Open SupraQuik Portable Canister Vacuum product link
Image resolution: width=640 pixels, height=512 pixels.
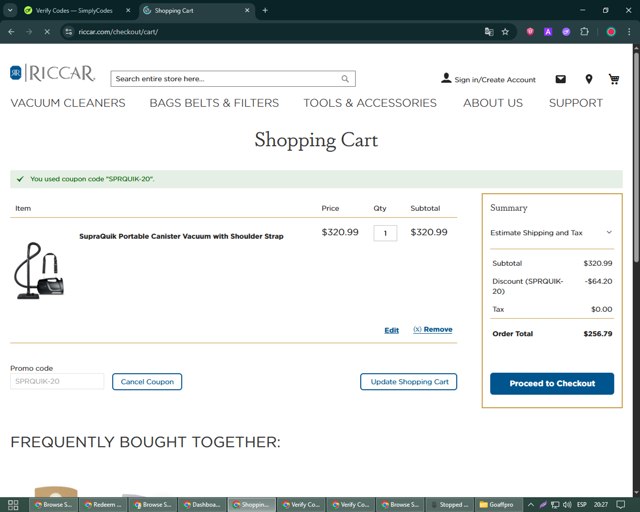[181, 236]
